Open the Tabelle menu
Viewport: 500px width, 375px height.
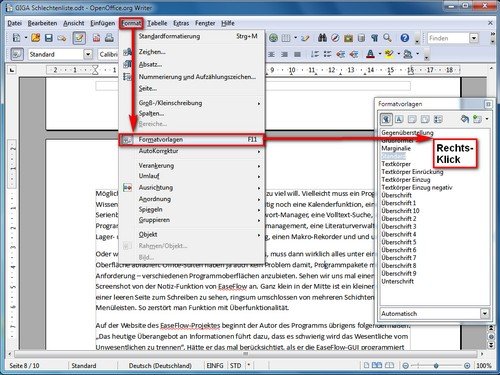tap(157, 23)
